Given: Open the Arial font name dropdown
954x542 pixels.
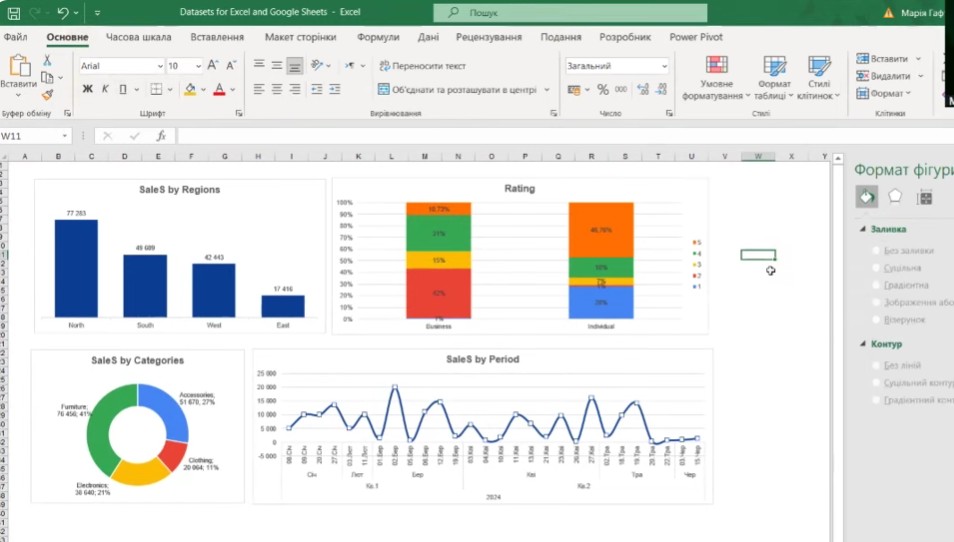Looking at the screenshot, I should (158, 66).
